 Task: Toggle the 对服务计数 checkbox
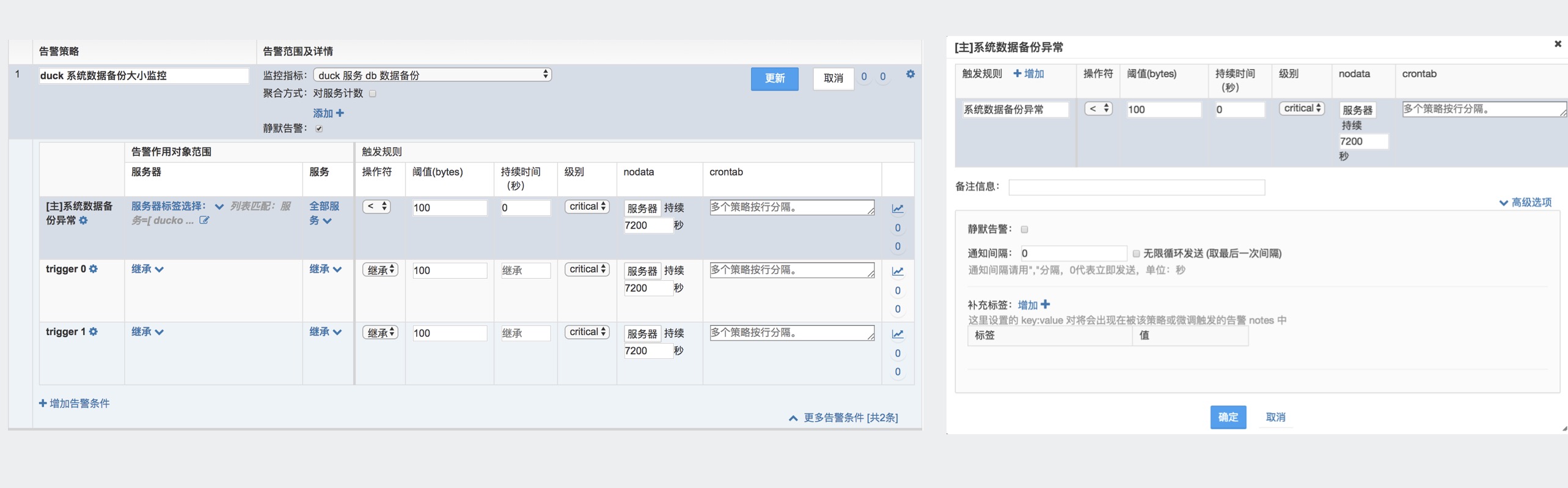[x=373, y=94]
